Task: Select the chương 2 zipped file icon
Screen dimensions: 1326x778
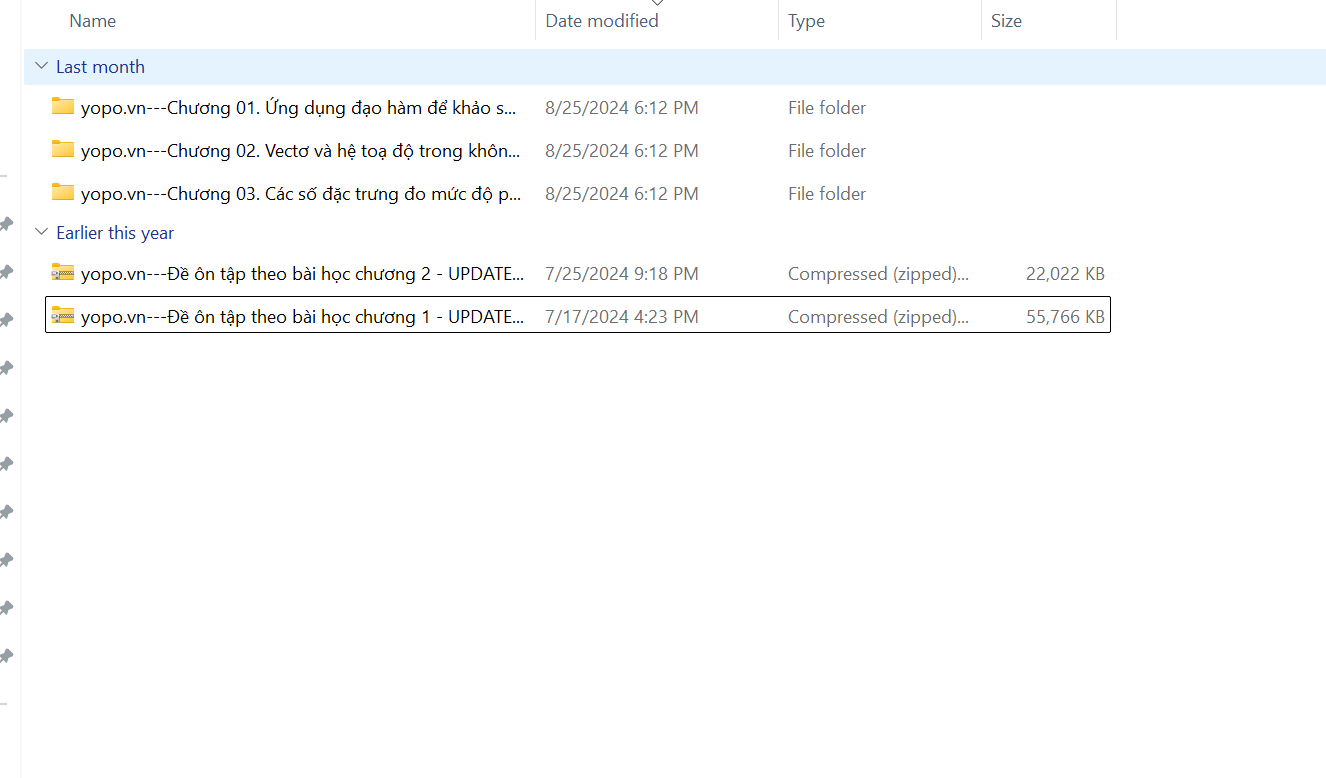Action: [x=63, y=272]
